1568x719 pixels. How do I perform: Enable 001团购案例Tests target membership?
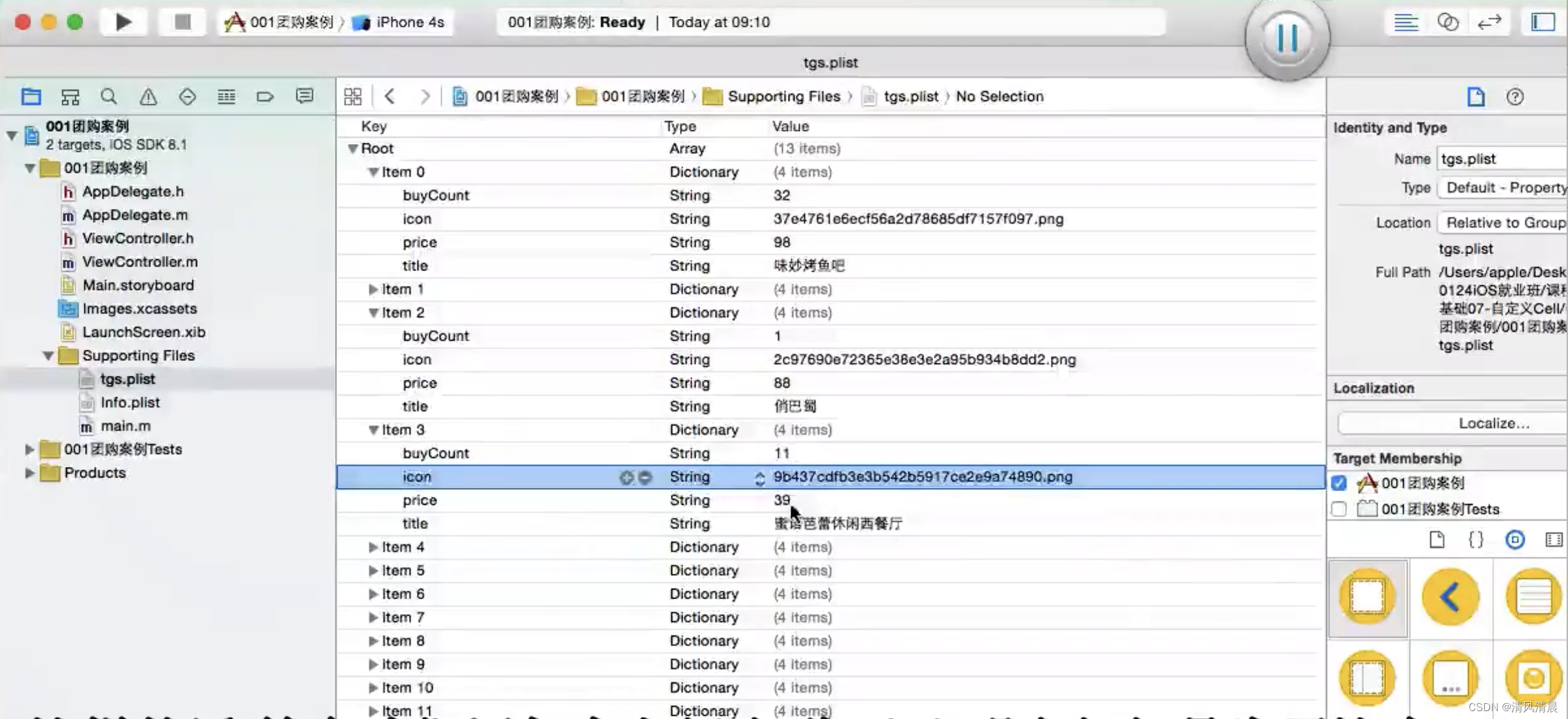coord(1339,509)
